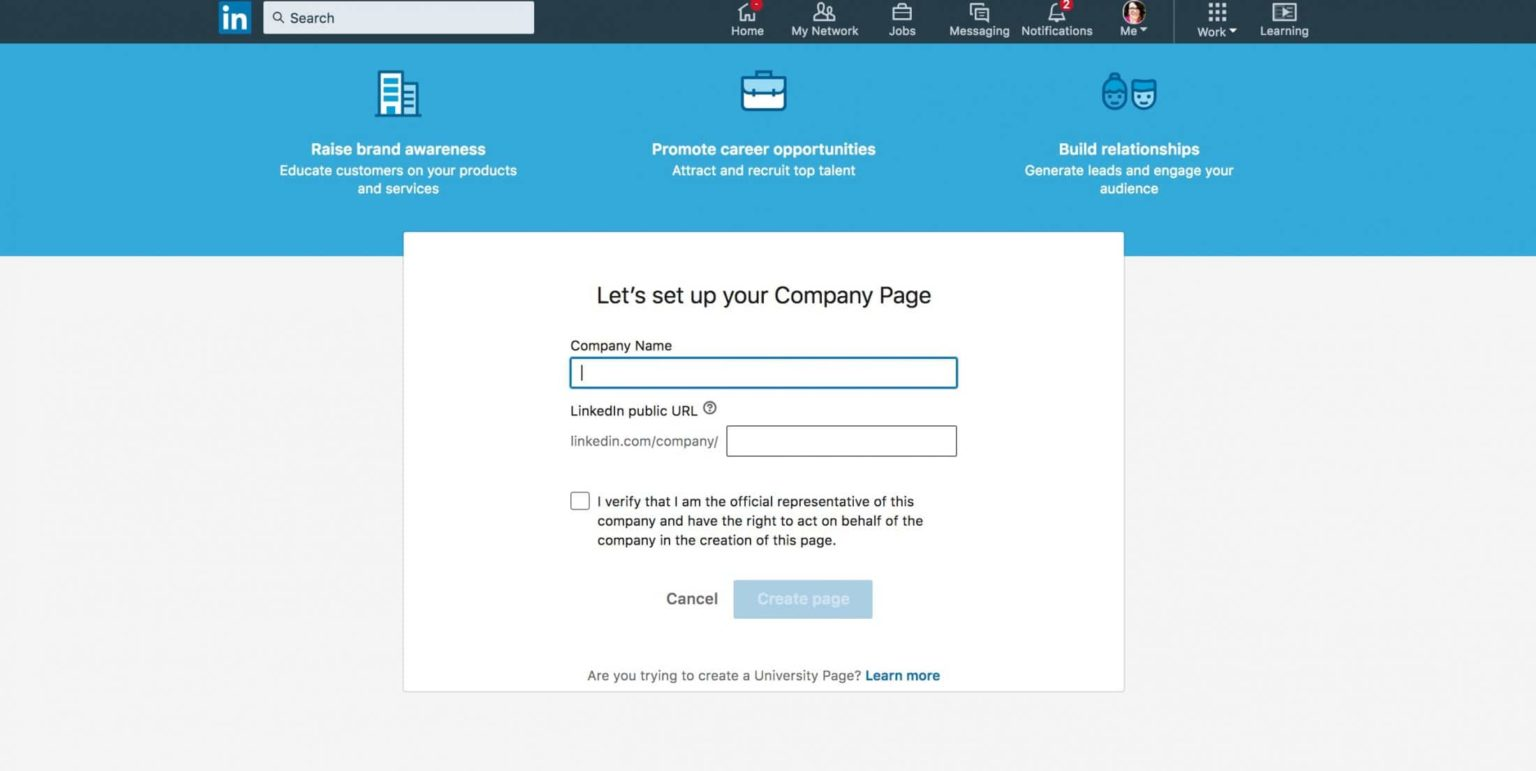Screen dimensions: 1536x771
Task: Click the linkedin.com/company/ URL field
Action: coord(841,441)
